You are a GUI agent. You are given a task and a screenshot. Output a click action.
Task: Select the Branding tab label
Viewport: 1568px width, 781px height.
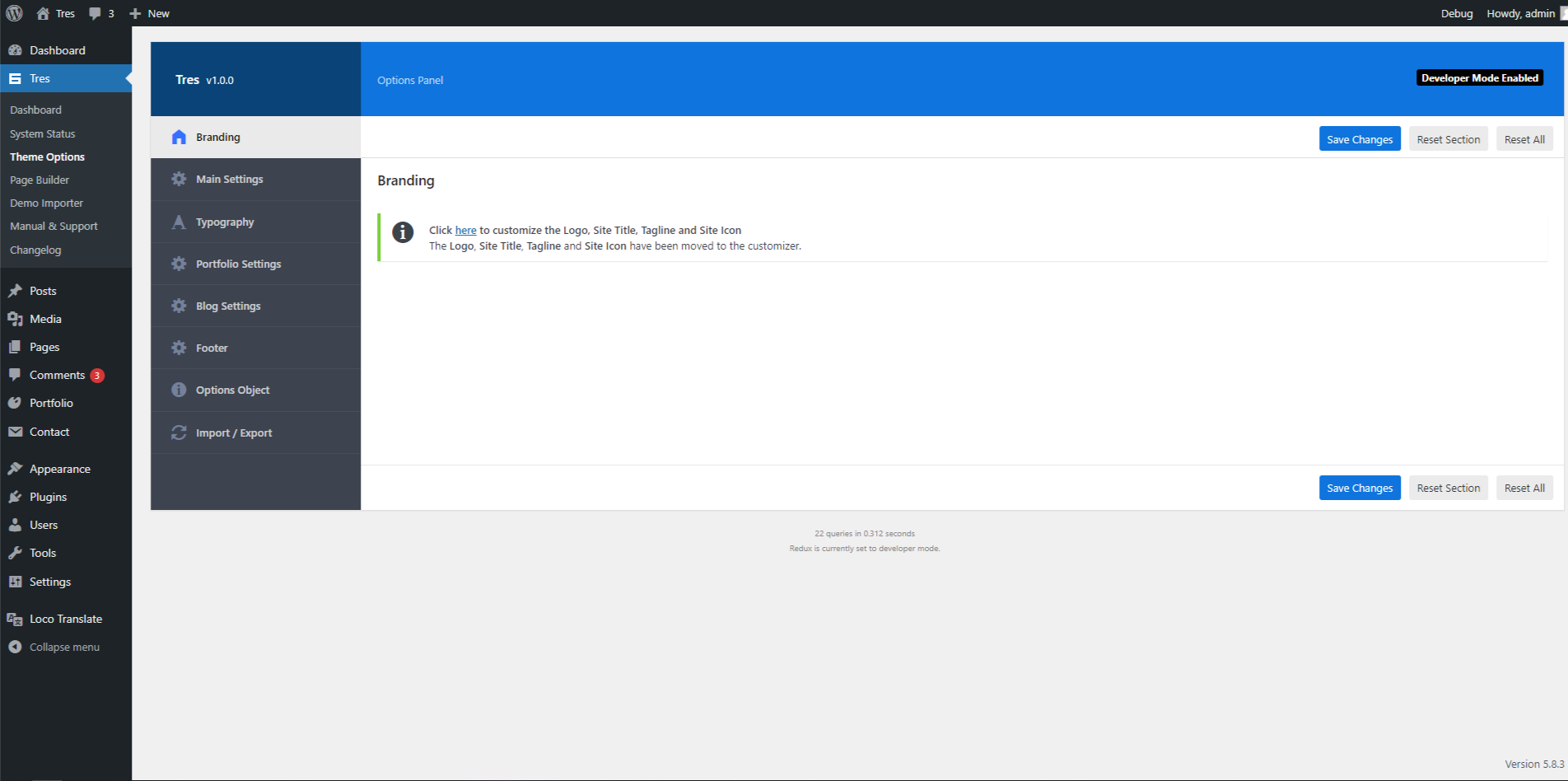click(218, 137)
